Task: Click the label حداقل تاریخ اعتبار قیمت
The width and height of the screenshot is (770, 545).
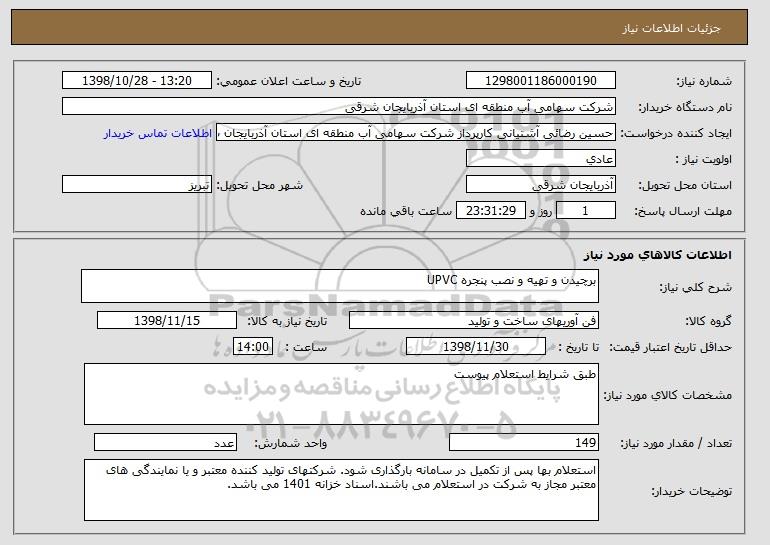Action: (x=670, y=348)
